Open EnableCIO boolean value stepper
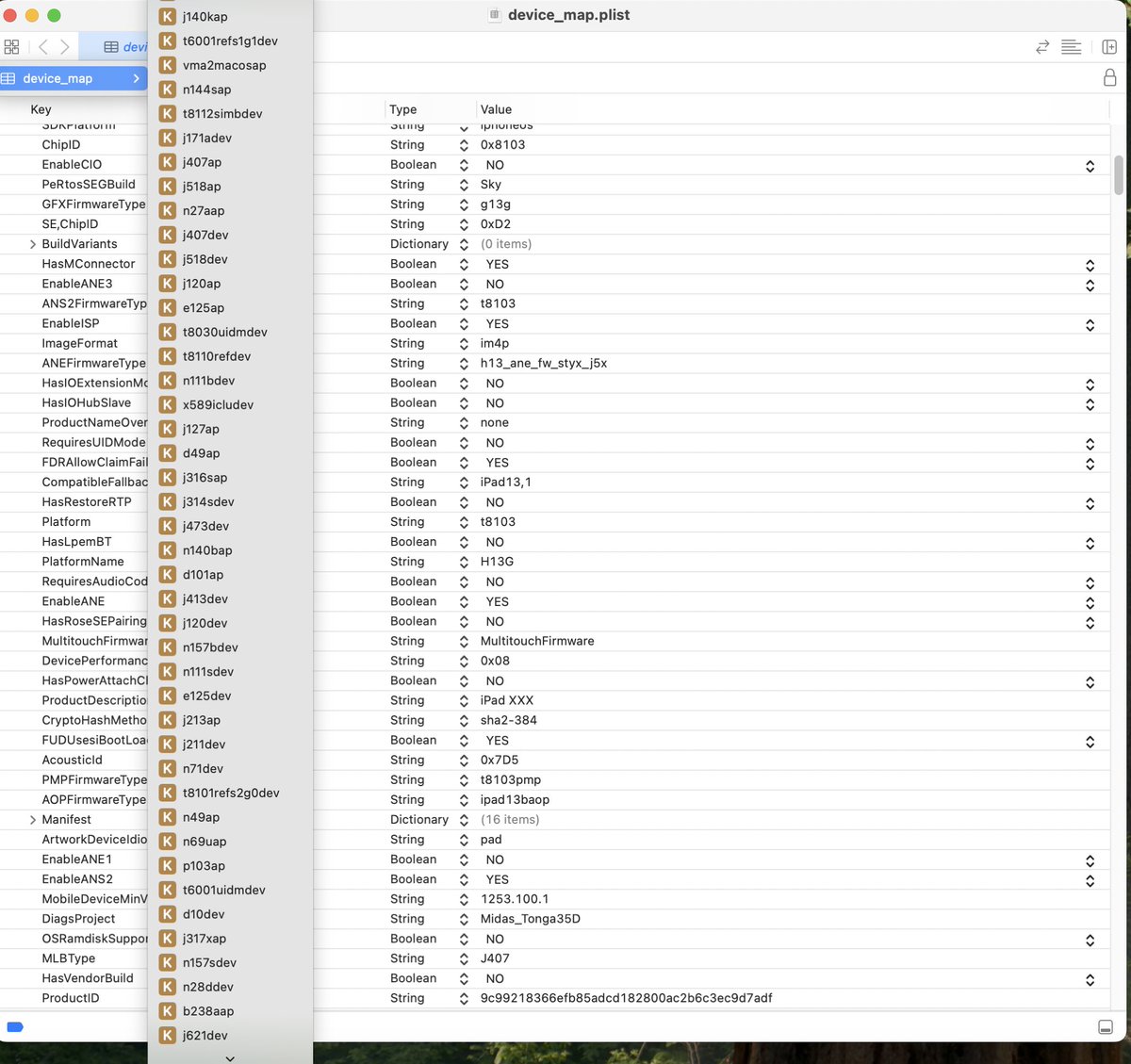Image resolution: width=1131 pixels, height=1064 pixels. tap(1090, 165)
